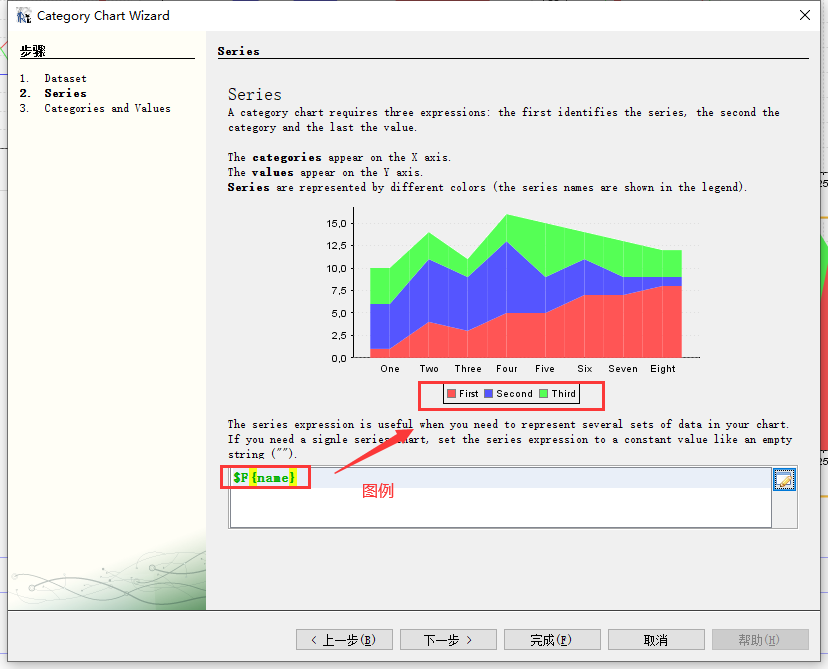828x669 pixels.
Task: Click the large Series title text
Action: coord(255,95)
